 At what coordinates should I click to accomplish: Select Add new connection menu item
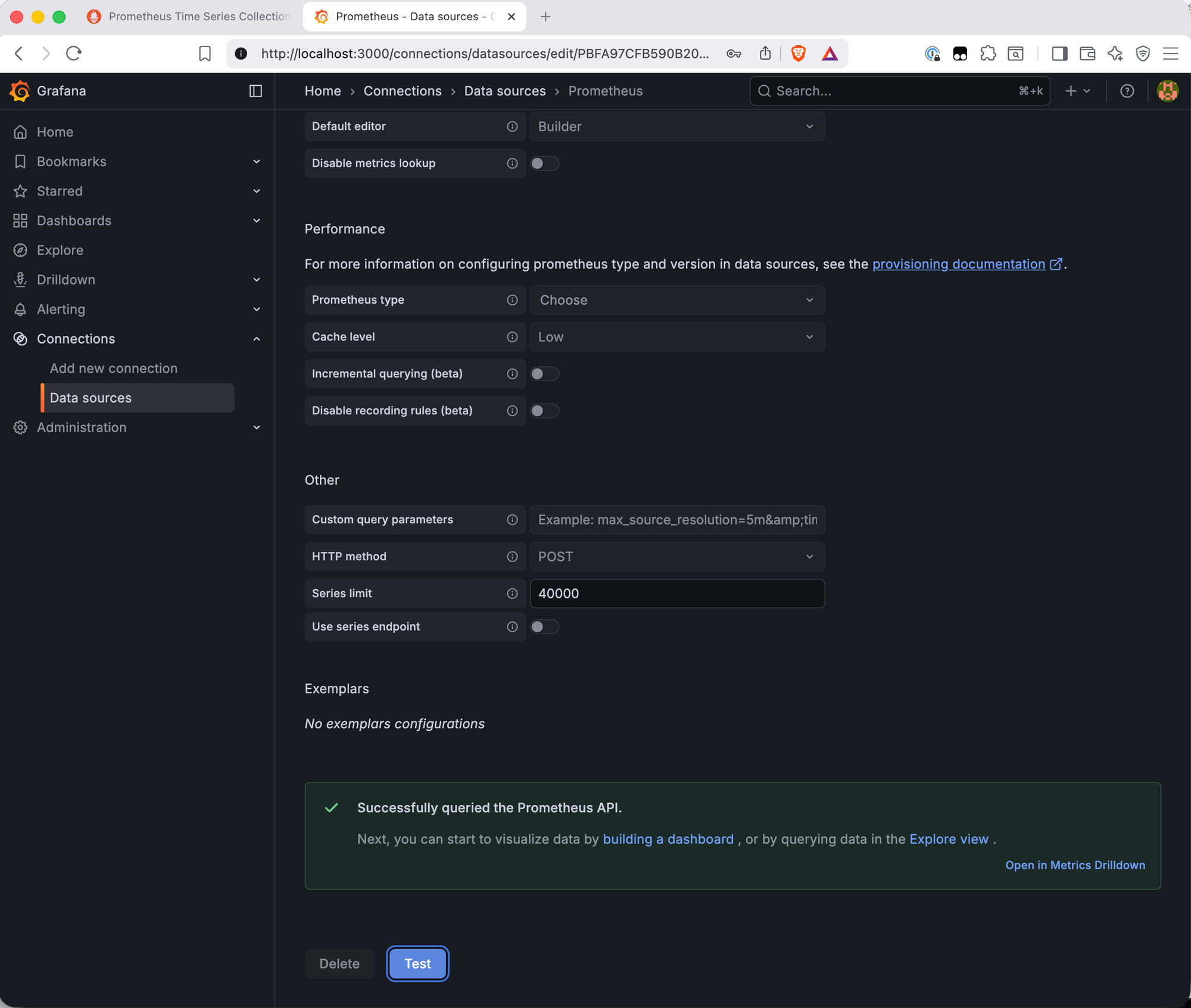click(113, 369)
